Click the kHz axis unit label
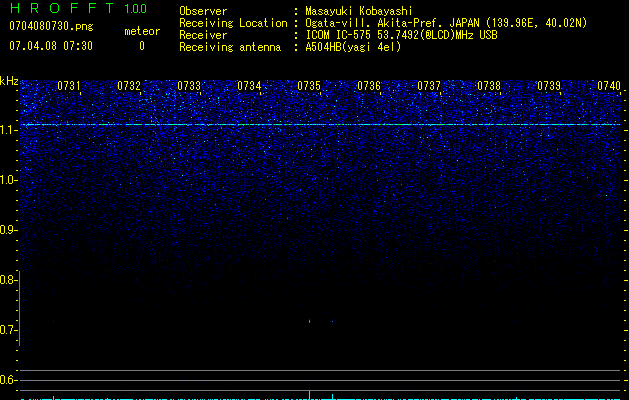The width and height of the screenshot is (629, 400). coord(9,82)
